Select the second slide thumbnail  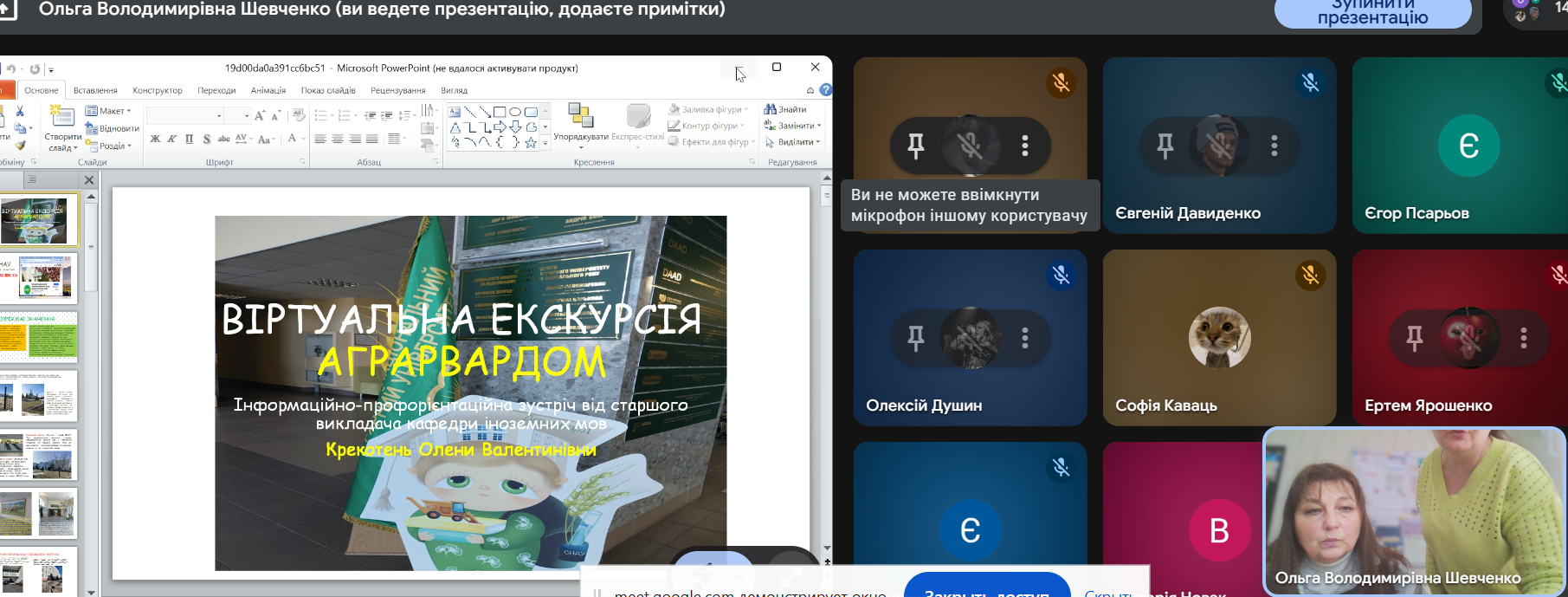click(x=47, y=277)
